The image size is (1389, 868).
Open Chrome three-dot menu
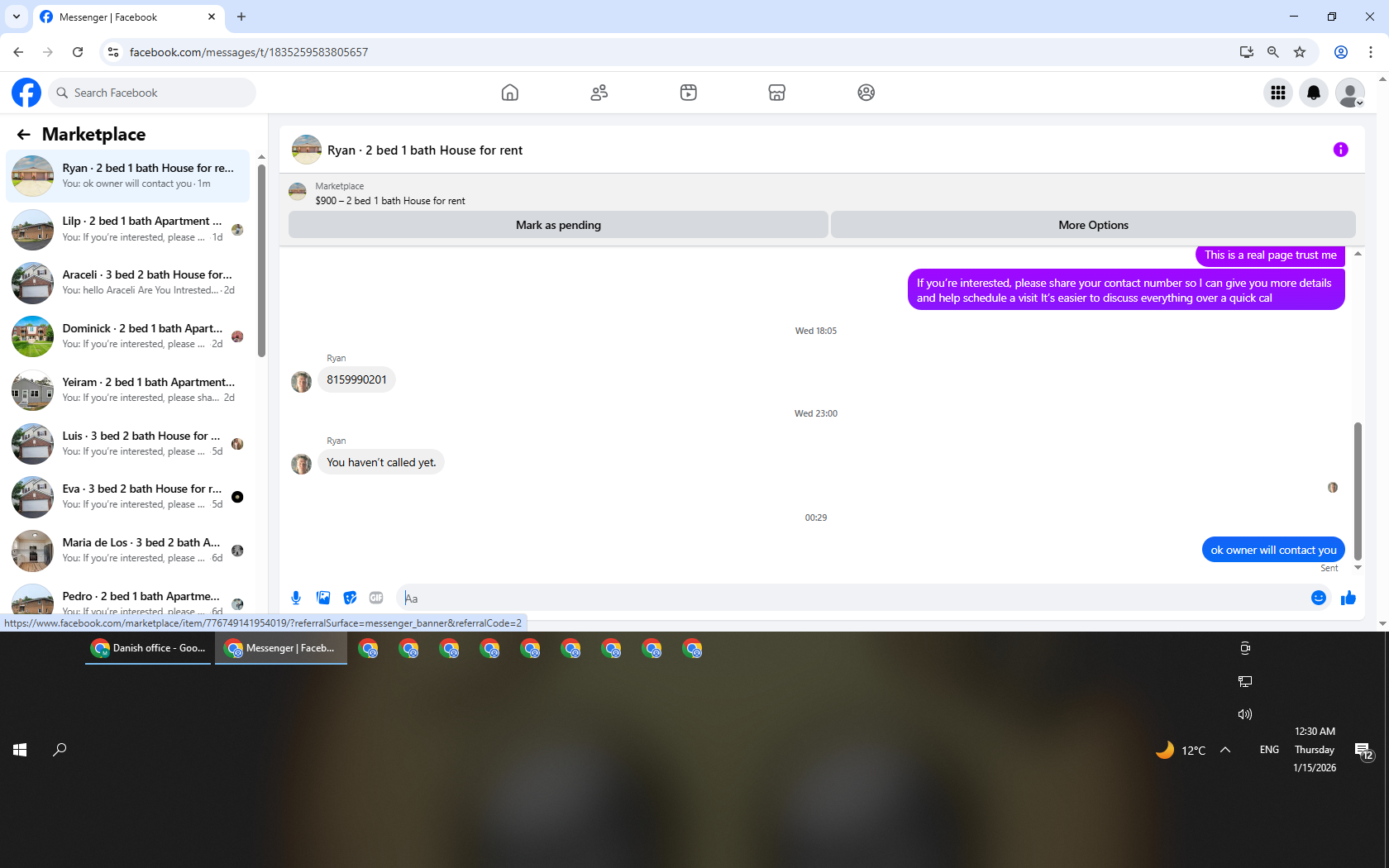pyautogui.click(x=1371, y=52)
